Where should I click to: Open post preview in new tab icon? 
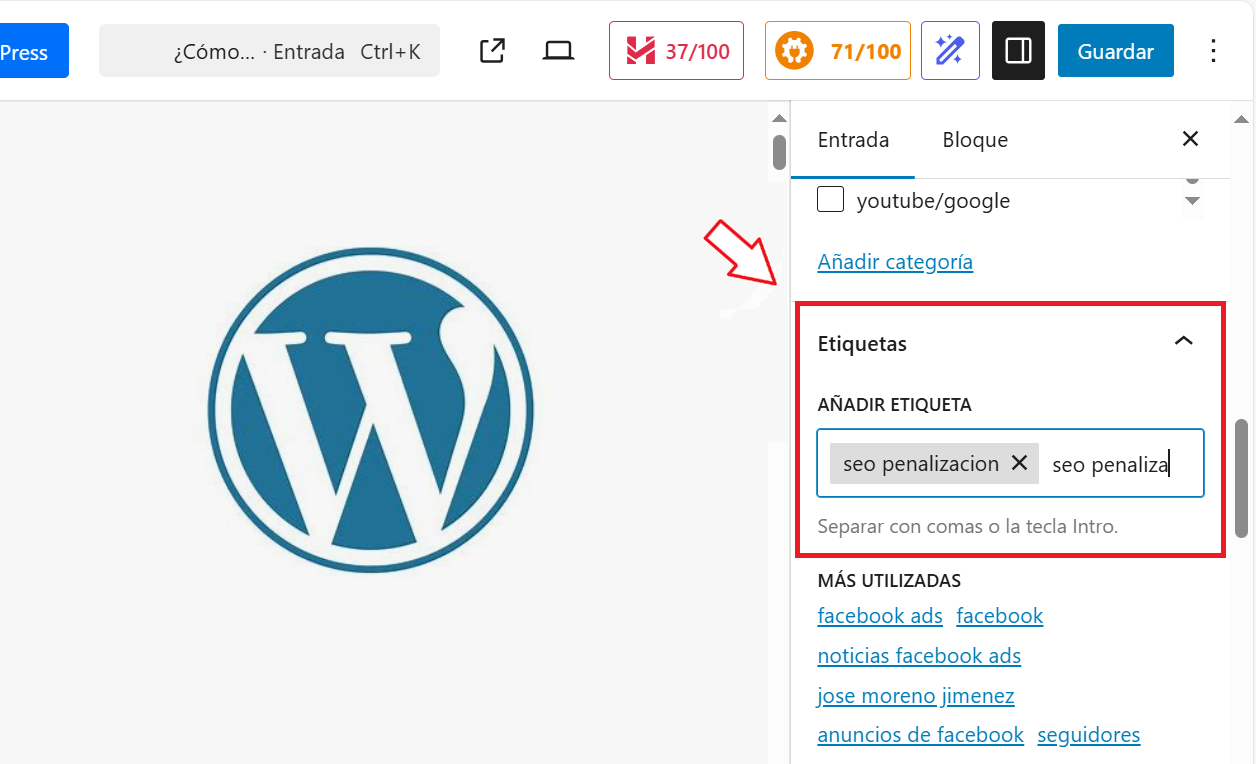tap(492, 51)
